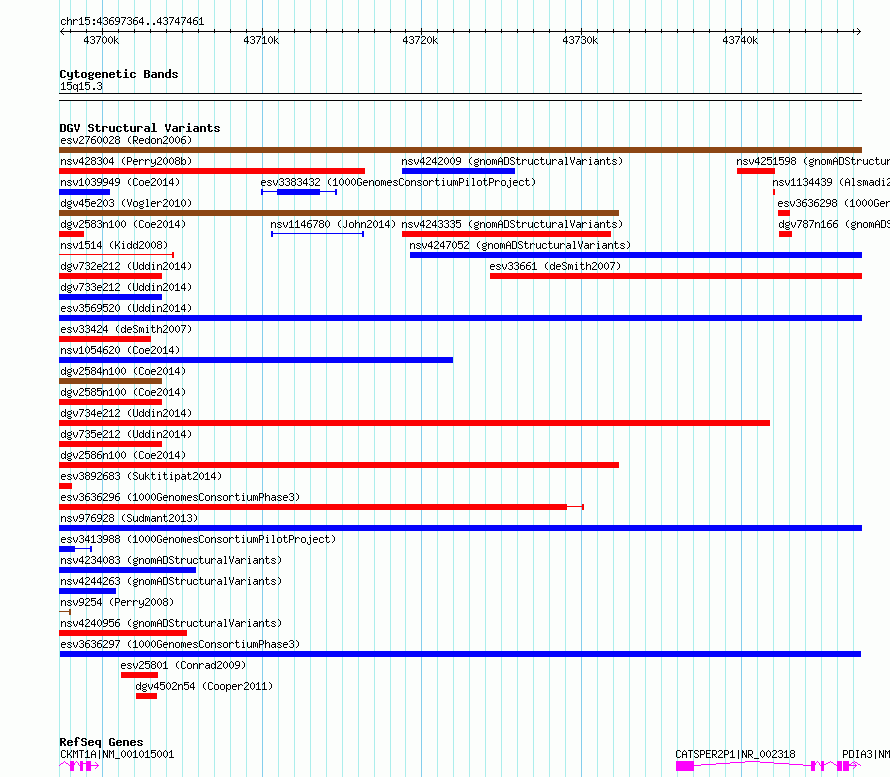Click the esv3636296 1000Genomes Phase3 label
This screenshot has height=777, width=890.
pos(180,497)
